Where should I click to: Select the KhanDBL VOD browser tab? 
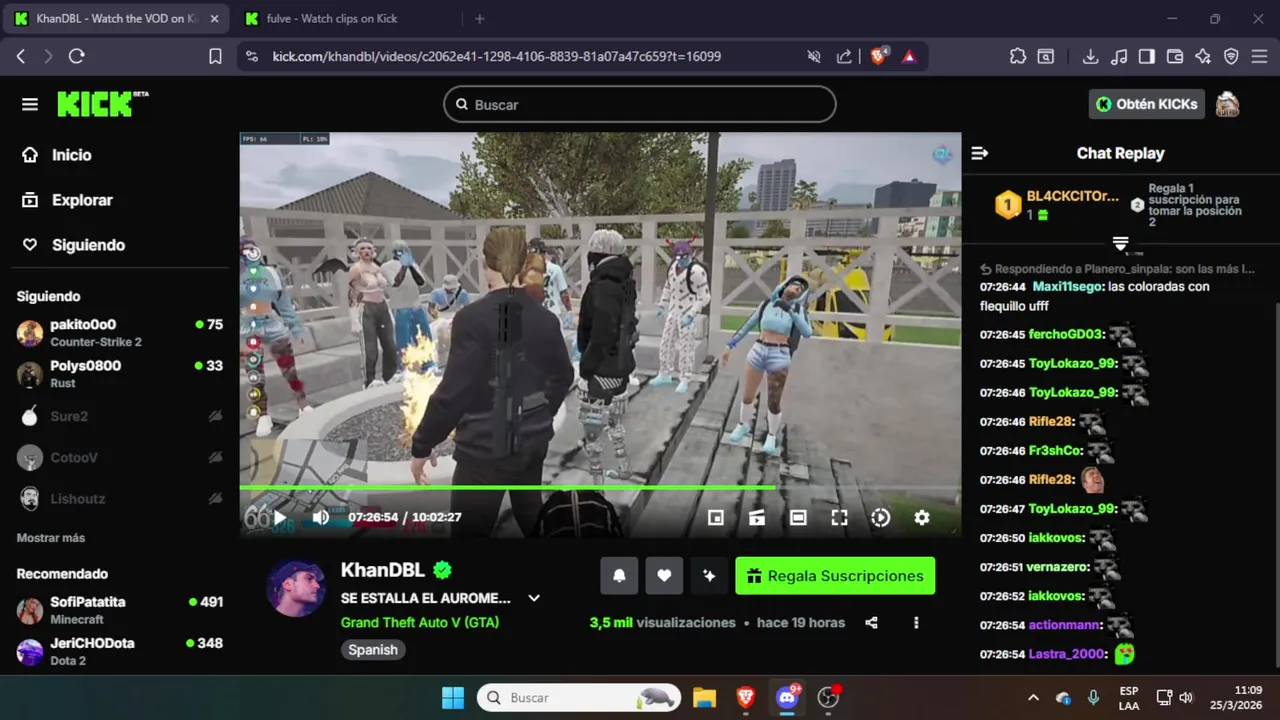(x=118, y=18)
